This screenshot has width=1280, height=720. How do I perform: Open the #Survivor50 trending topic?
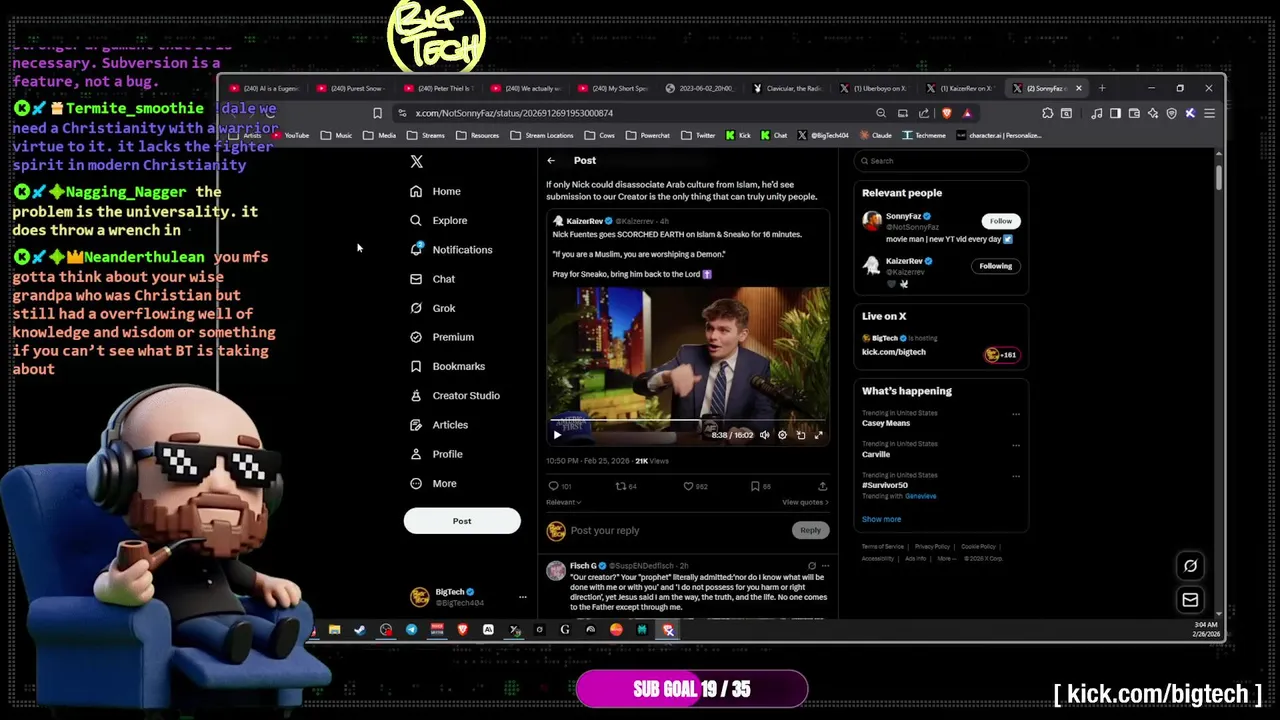pyautogui.click(x=885, y=485)
